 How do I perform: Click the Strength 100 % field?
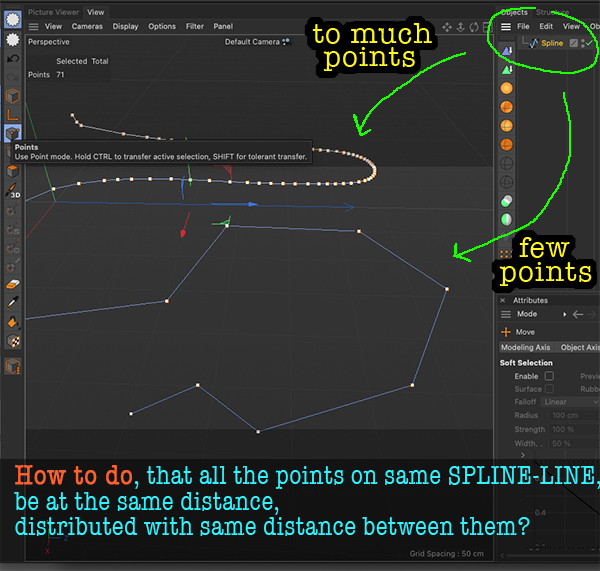click(573, 429)
